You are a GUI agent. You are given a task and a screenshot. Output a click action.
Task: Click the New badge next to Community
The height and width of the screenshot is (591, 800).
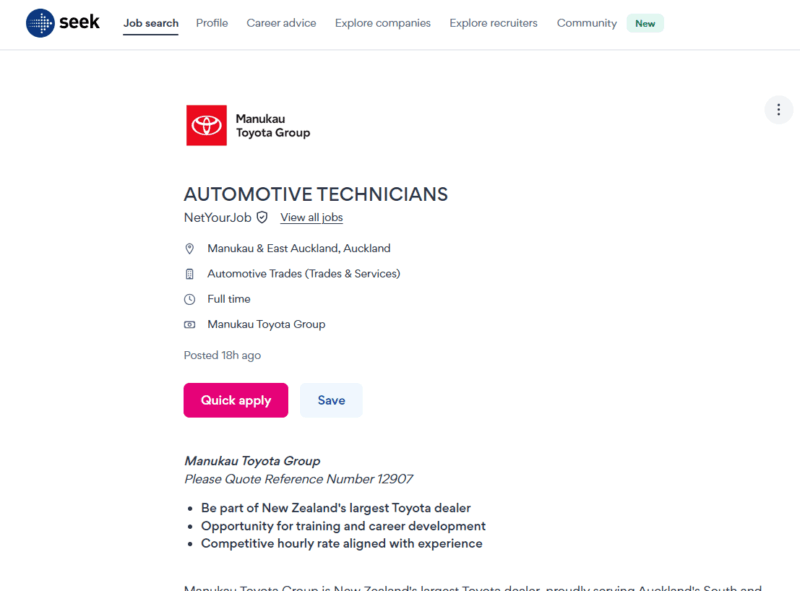pyautogui.click(x=645, y=23)
